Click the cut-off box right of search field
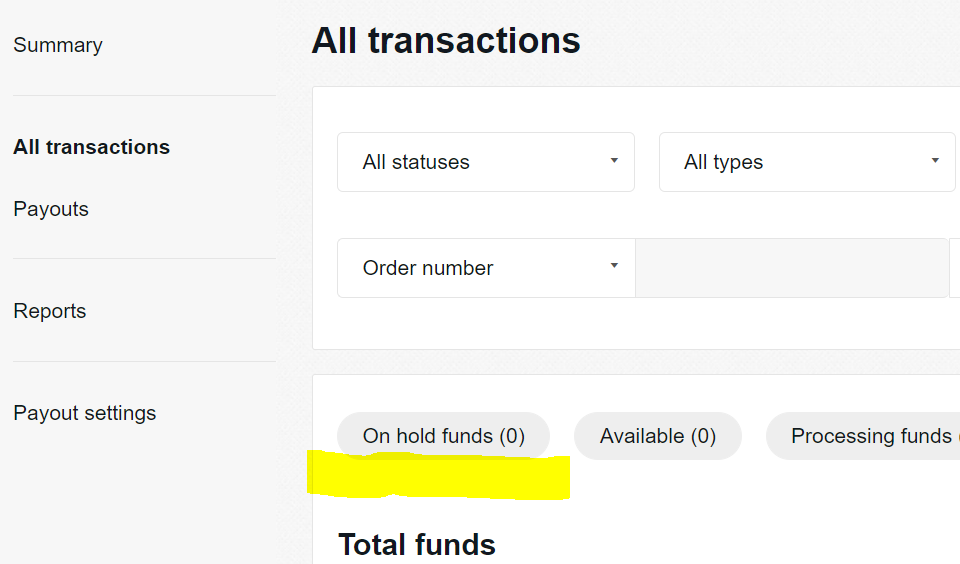This screenshot has width=960, height=564. 954,268
